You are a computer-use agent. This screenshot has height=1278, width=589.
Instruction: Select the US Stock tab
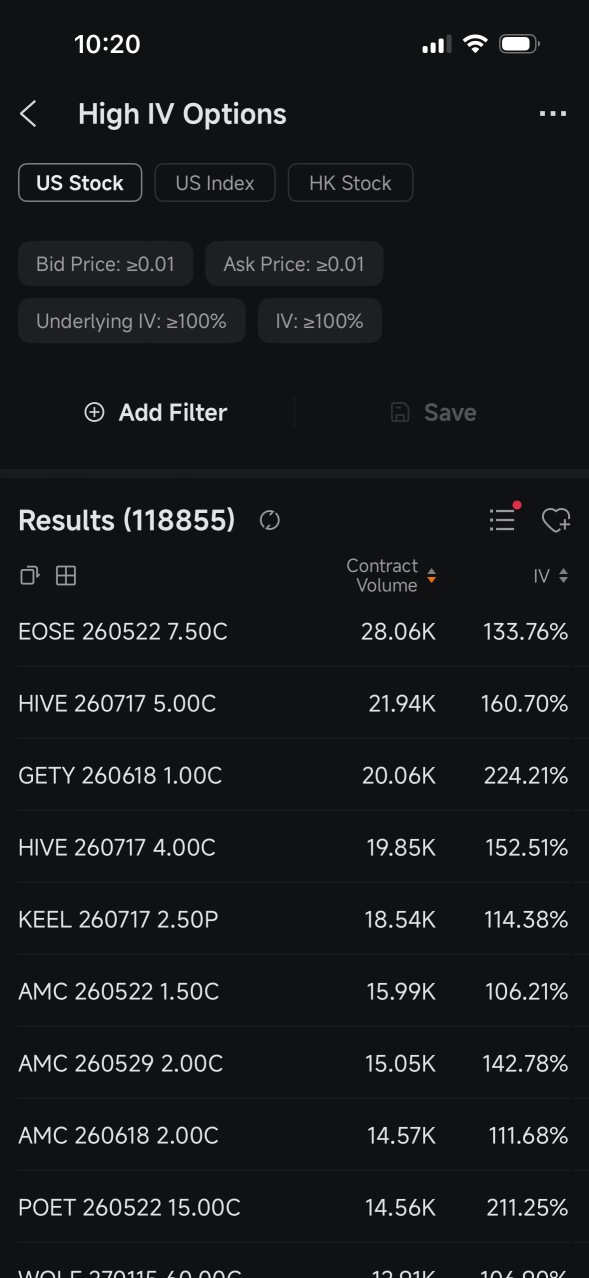point(80,183)
